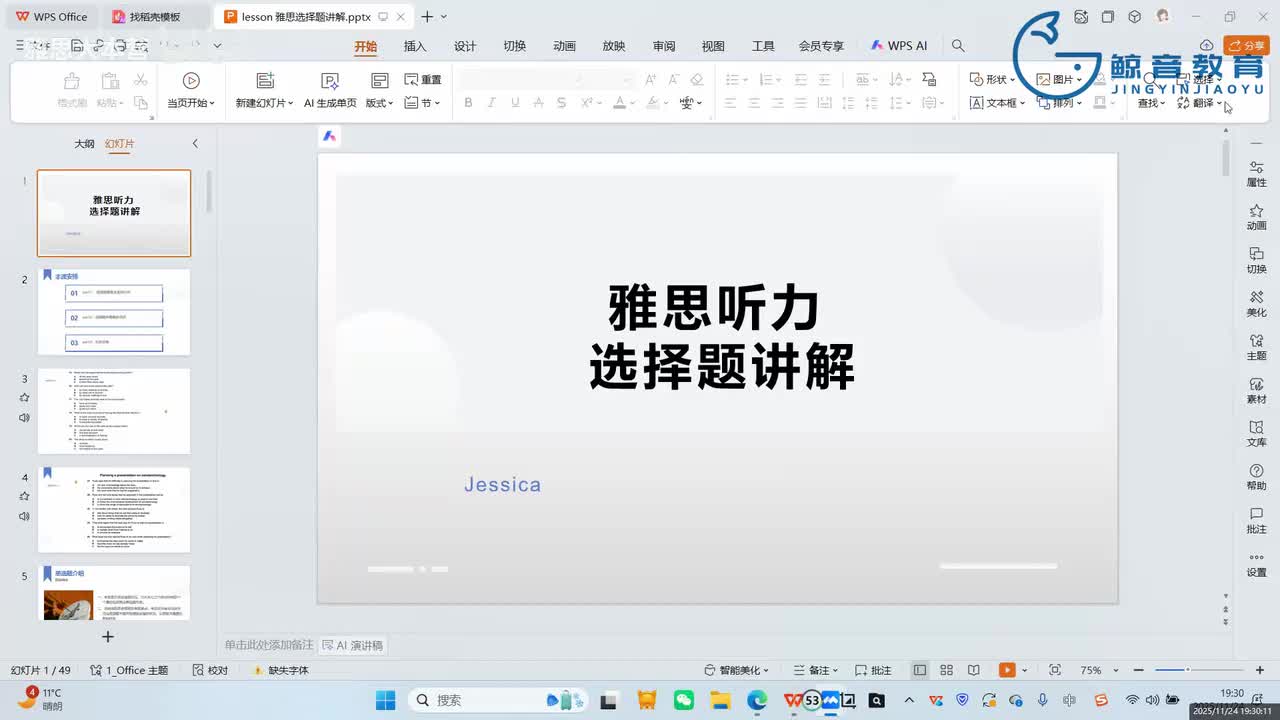The height and width of the screenshot is (720, 1280).
Task: Start slideshow from current page (当页开始)
Action: point(191,90)
